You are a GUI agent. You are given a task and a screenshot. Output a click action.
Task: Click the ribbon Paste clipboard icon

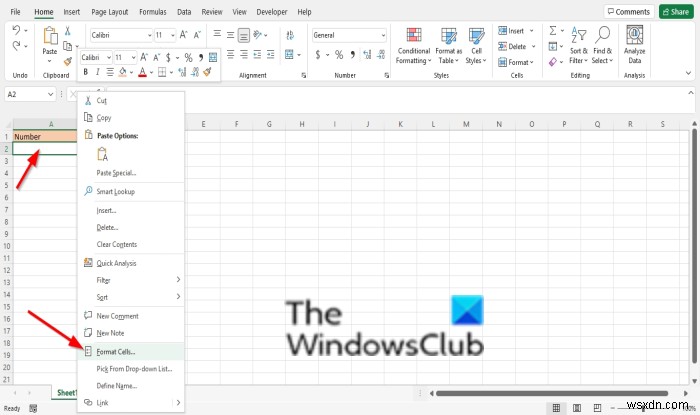tap(50, 36)
